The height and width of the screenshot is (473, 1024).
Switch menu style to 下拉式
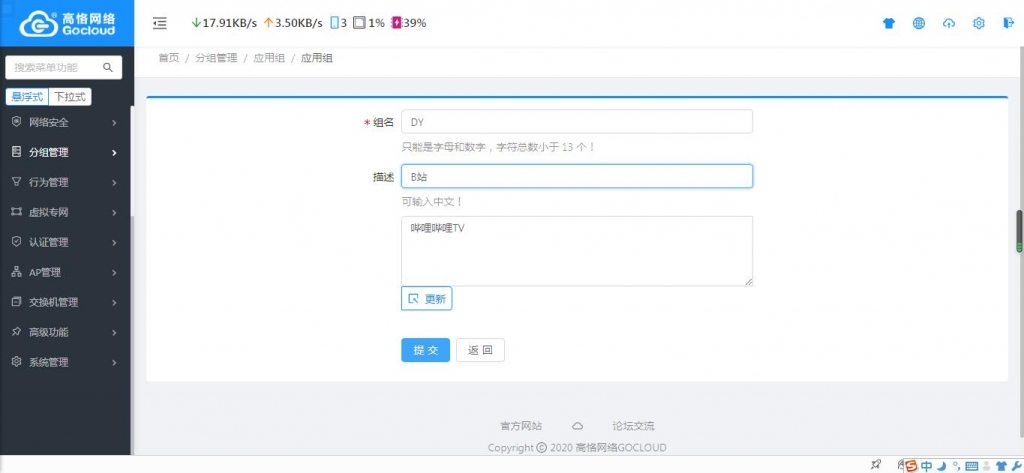click(x=70, y=97)
